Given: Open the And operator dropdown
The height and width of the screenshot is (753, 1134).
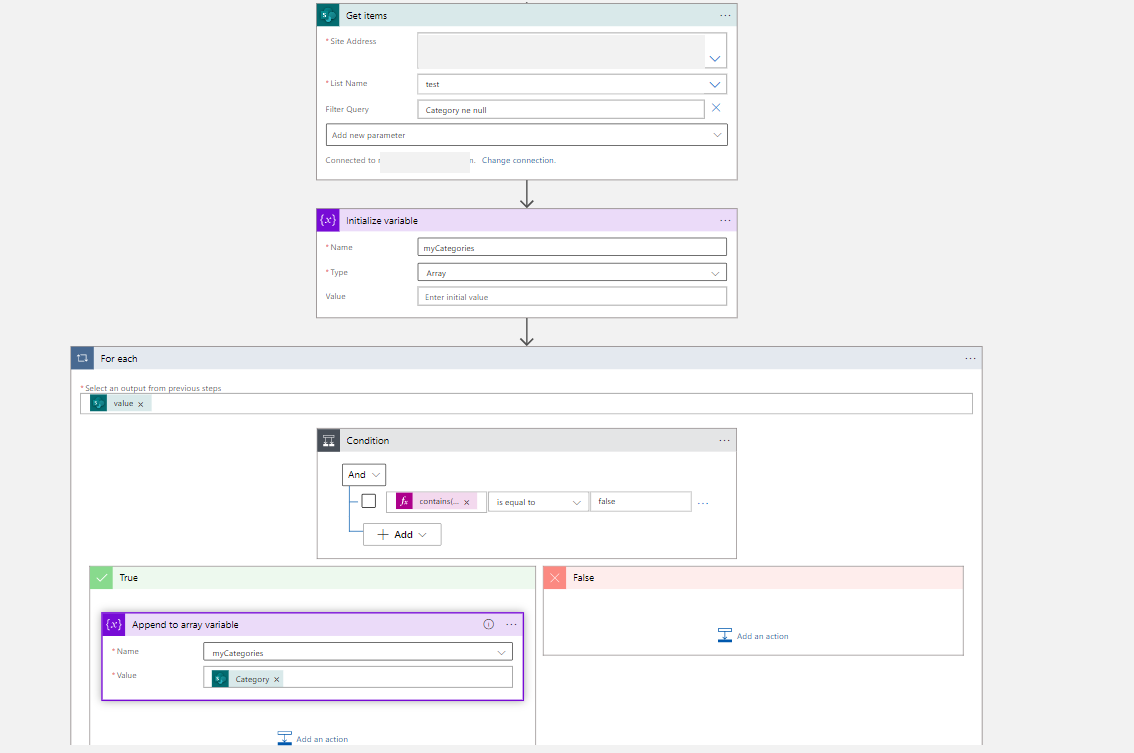Looking at the screenshot, I should point(364,475).
